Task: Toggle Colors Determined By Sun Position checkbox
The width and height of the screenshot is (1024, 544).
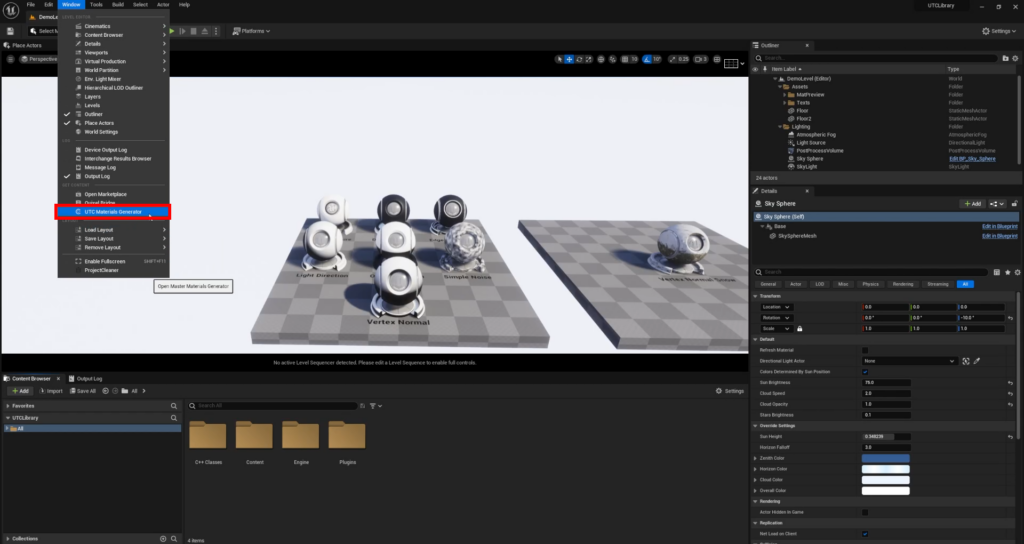Action: click(865, 372)
